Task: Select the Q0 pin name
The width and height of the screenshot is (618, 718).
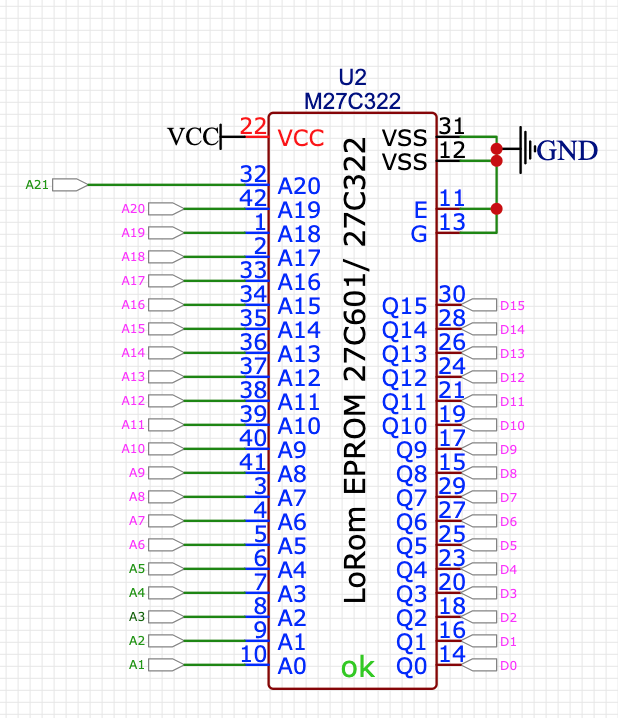Action: (412, 666)
